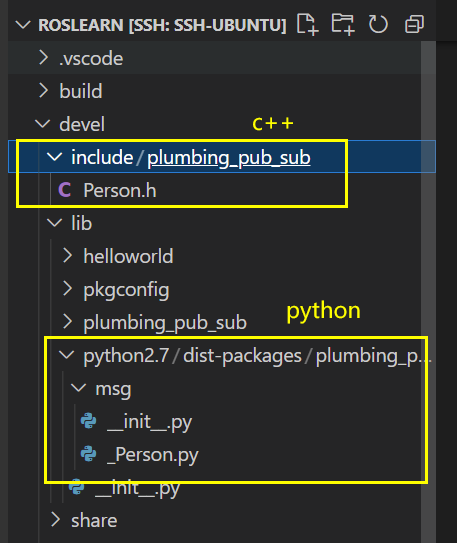Open __init__.py inside msg folder
Screen dimensions: 457x543
(x=150, y=422)
